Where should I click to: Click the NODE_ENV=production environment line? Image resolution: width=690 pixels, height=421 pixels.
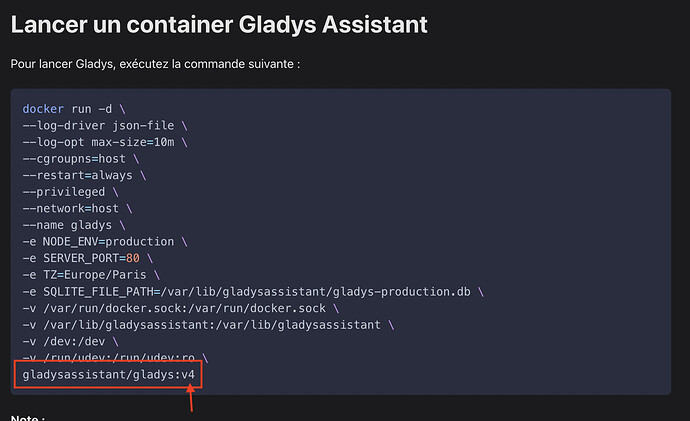(100, 242)
